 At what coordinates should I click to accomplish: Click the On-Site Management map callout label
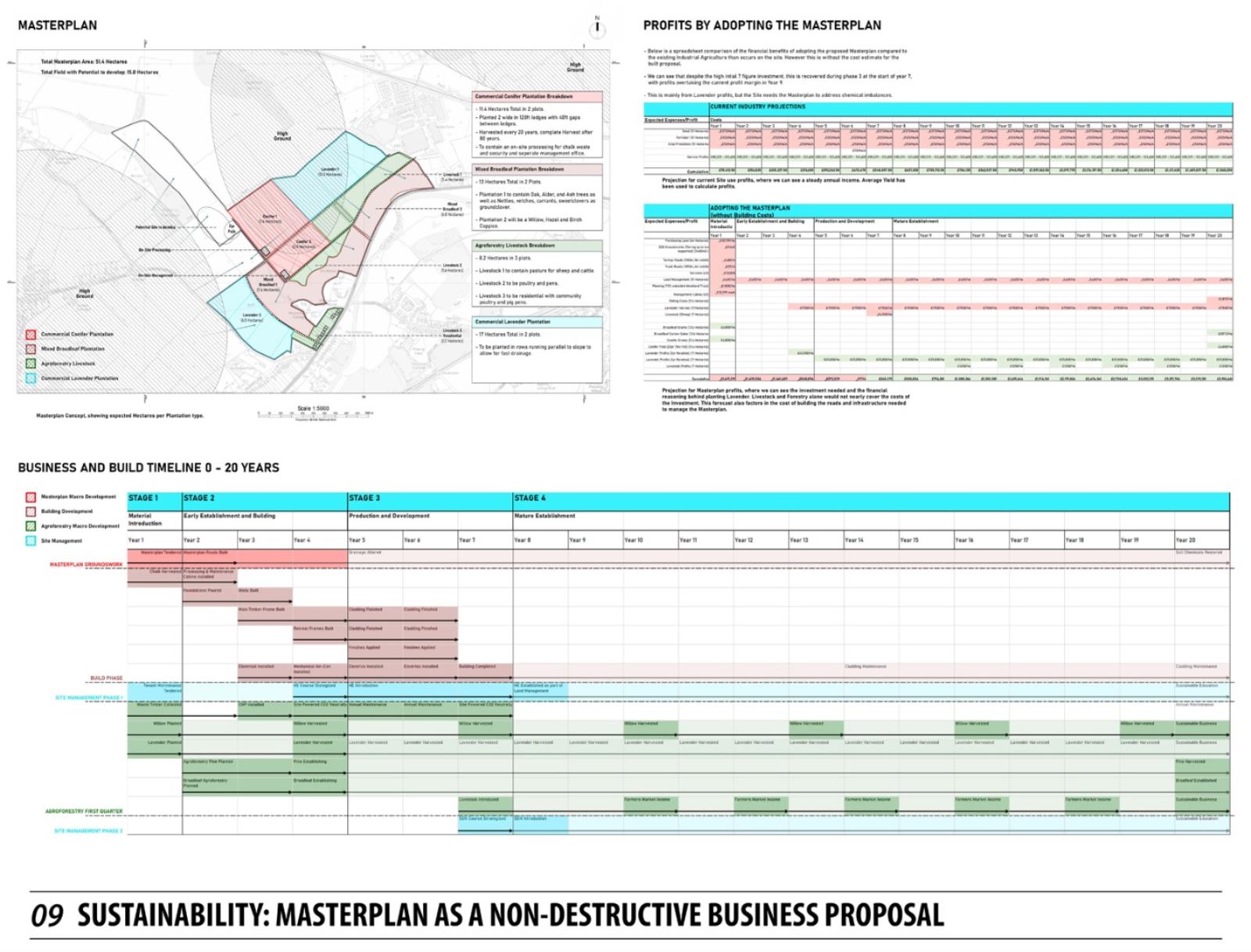[155, 275]
